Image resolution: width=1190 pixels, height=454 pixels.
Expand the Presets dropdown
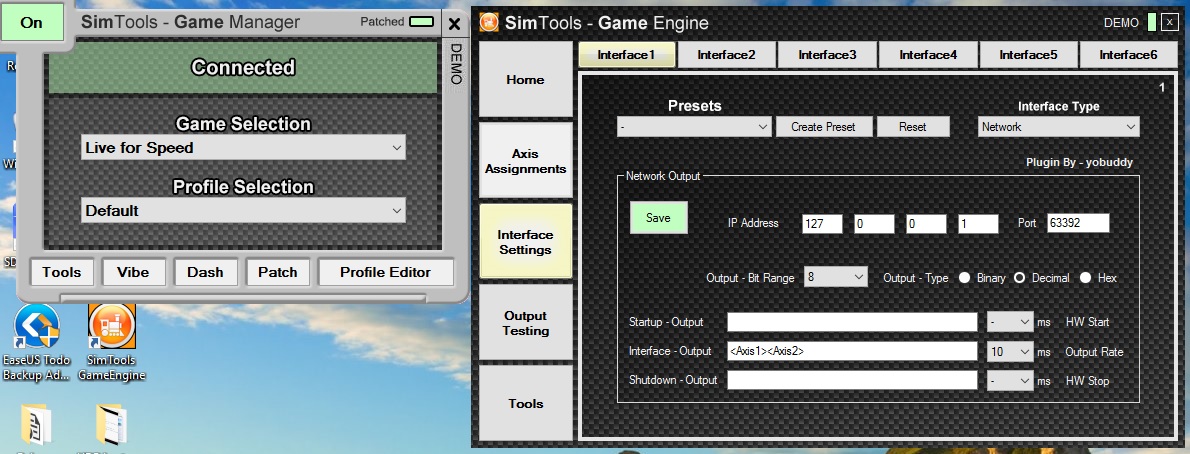click(x=694, y=127)
